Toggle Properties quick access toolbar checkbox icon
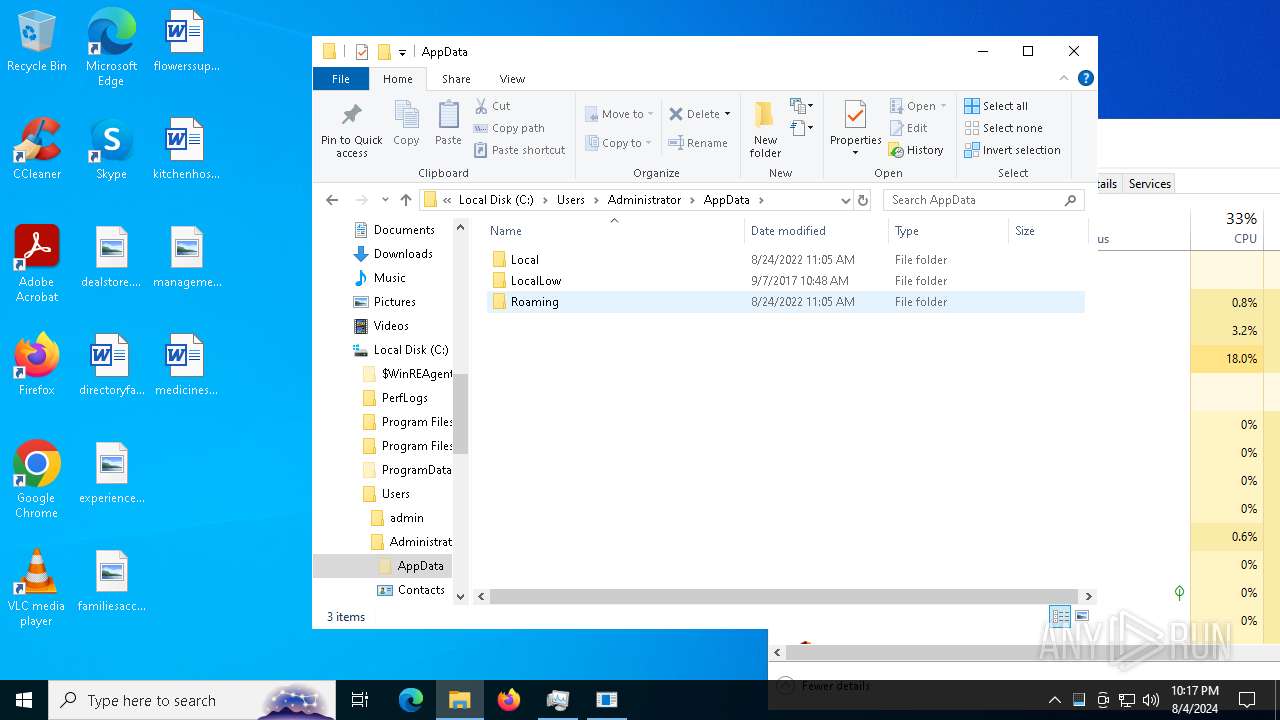Screen dimensions: 1280x720 click(x=362, y=52)
